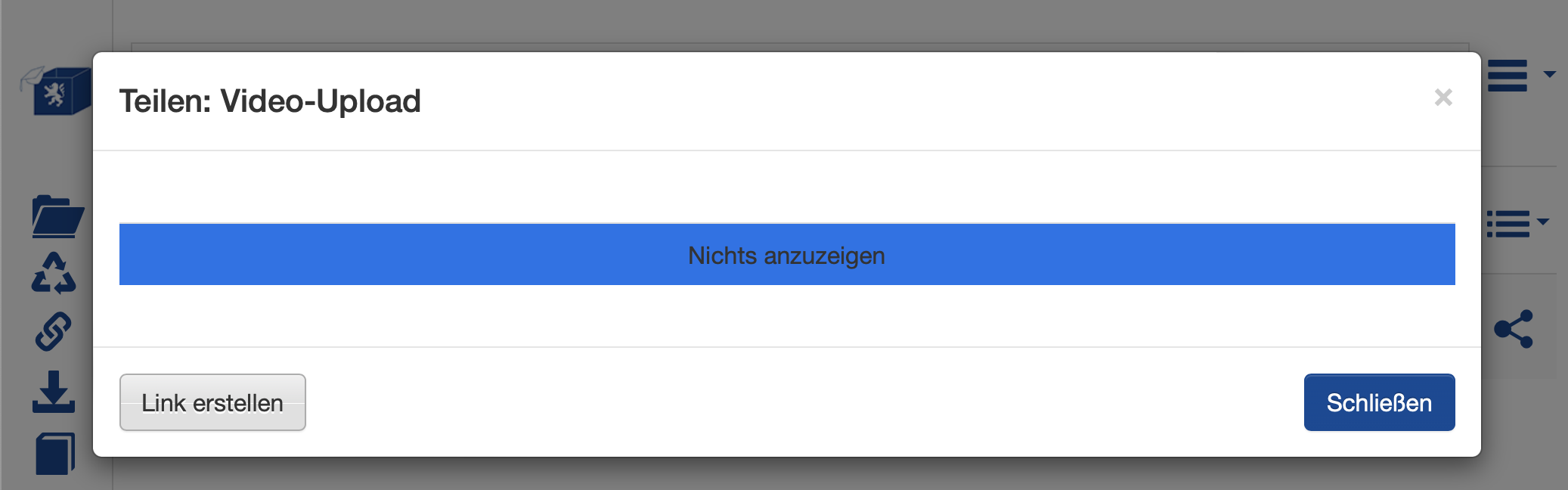Viewport: 1568px width, 490px height.
Task: Click the blue "Nichts anzuzeigen" bar
Action: click(x=786, y=255)
